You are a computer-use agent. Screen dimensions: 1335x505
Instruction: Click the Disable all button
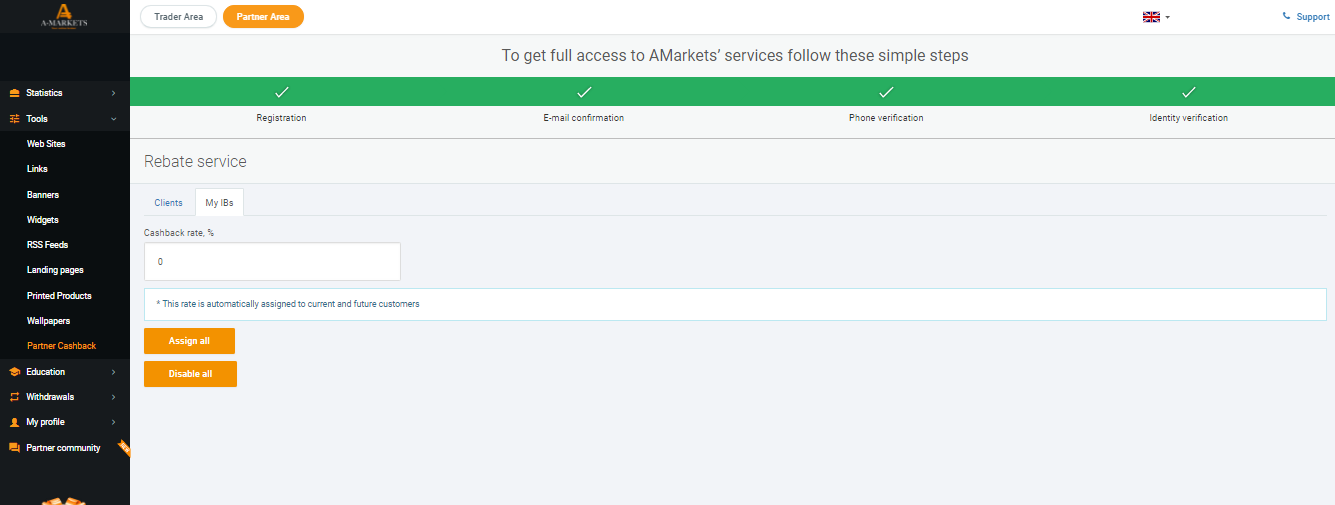pos(190,374)
